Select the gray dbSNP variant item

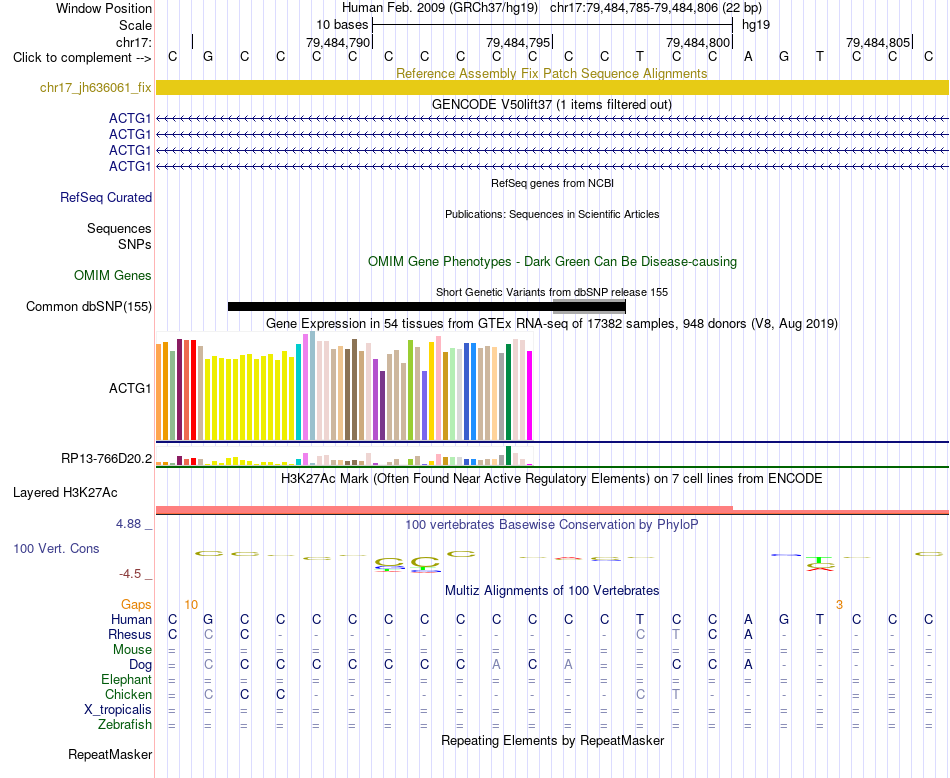pos(589,307)
